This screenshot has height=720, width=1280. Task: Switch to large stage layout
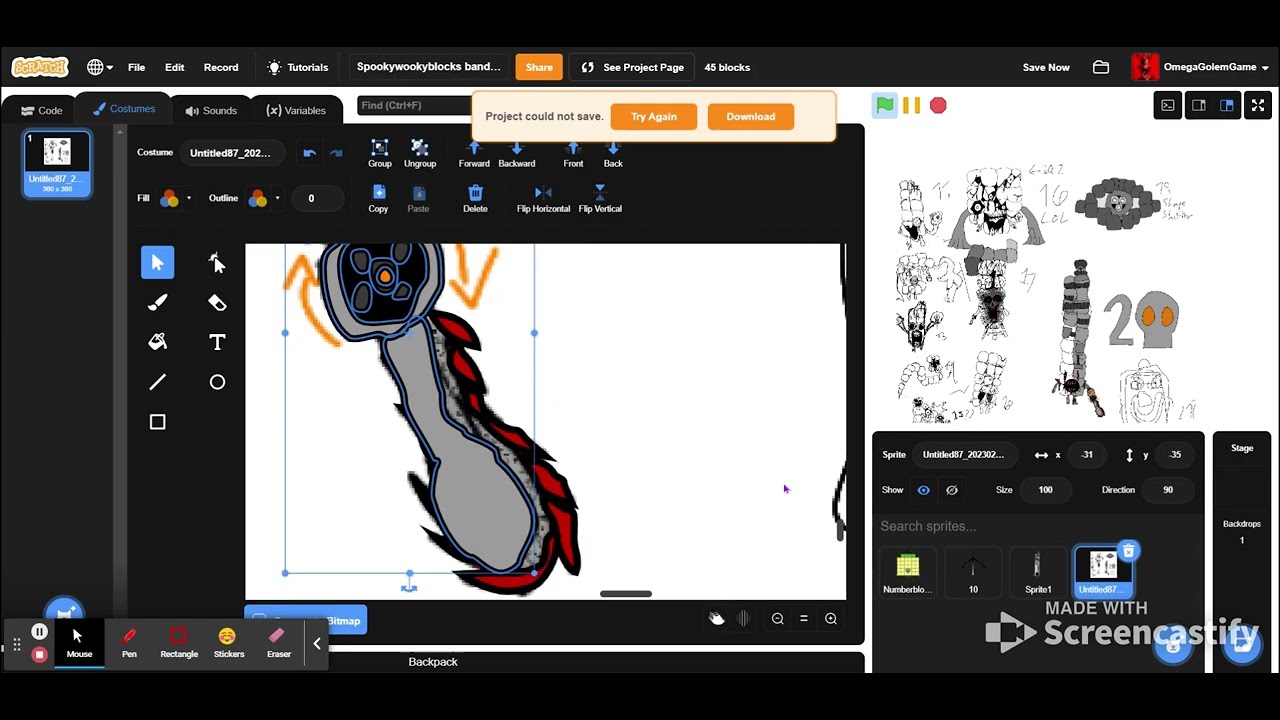point(1227,105)
